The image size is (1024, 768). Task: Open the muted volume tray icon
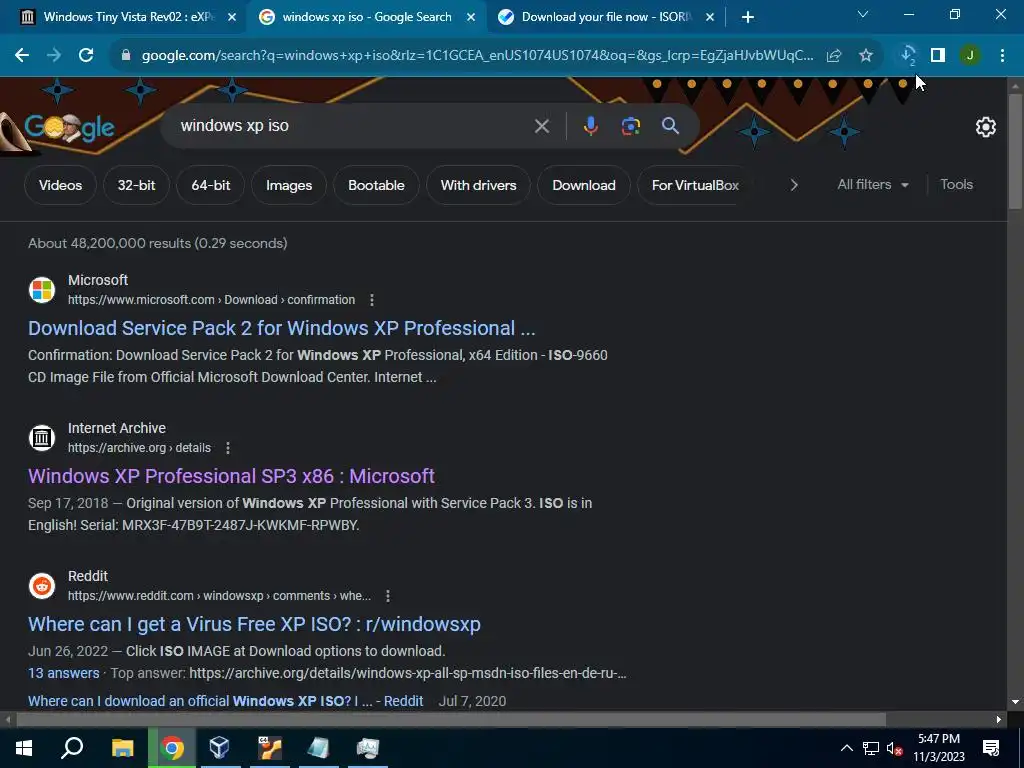[894, 748]
